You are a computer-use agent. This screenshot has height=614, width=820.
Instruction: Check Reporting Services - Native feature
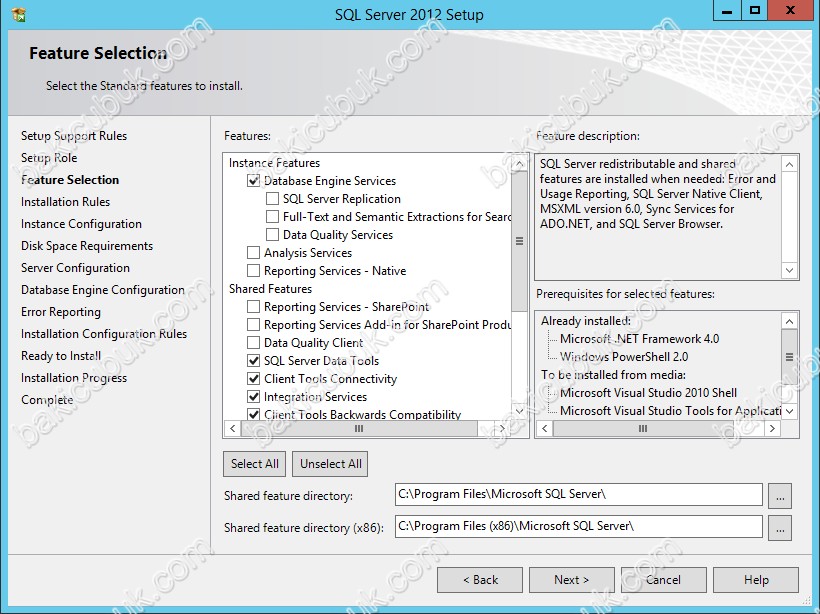(x=254, y=270)
